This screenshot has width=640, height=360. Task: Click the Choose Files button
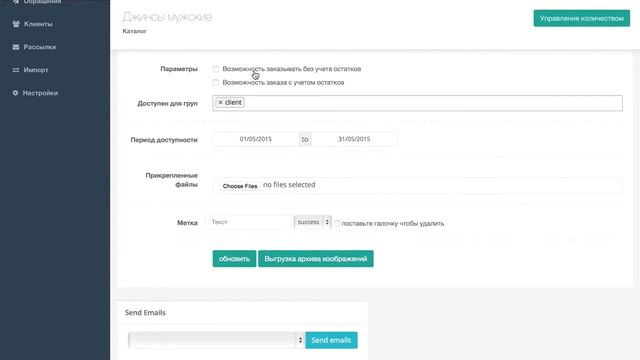tap(240, 186)
